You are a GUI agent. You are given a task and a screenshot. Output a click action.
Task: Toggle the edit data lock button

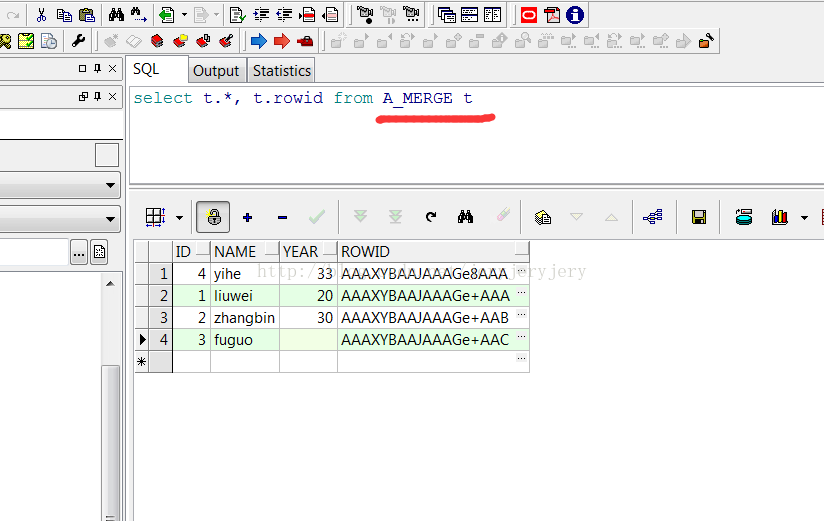click(214, 217)
